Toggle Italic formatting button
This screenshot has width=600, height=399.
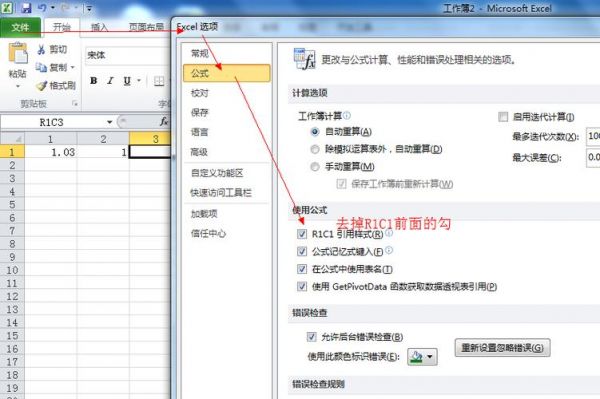(110, 81)
